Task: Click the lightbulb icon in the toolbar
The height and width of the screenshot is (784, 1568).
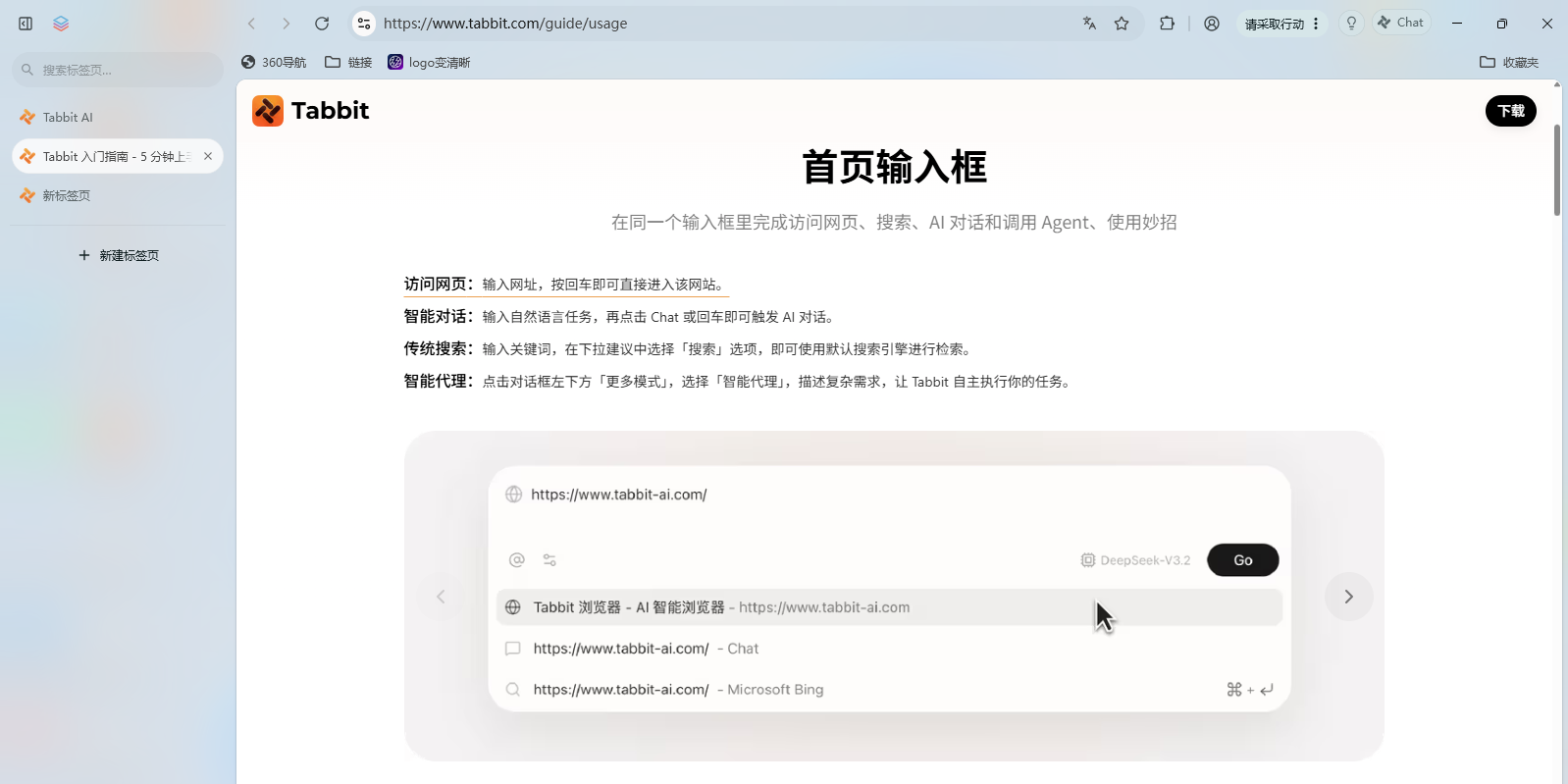Action: point(1351,24)
